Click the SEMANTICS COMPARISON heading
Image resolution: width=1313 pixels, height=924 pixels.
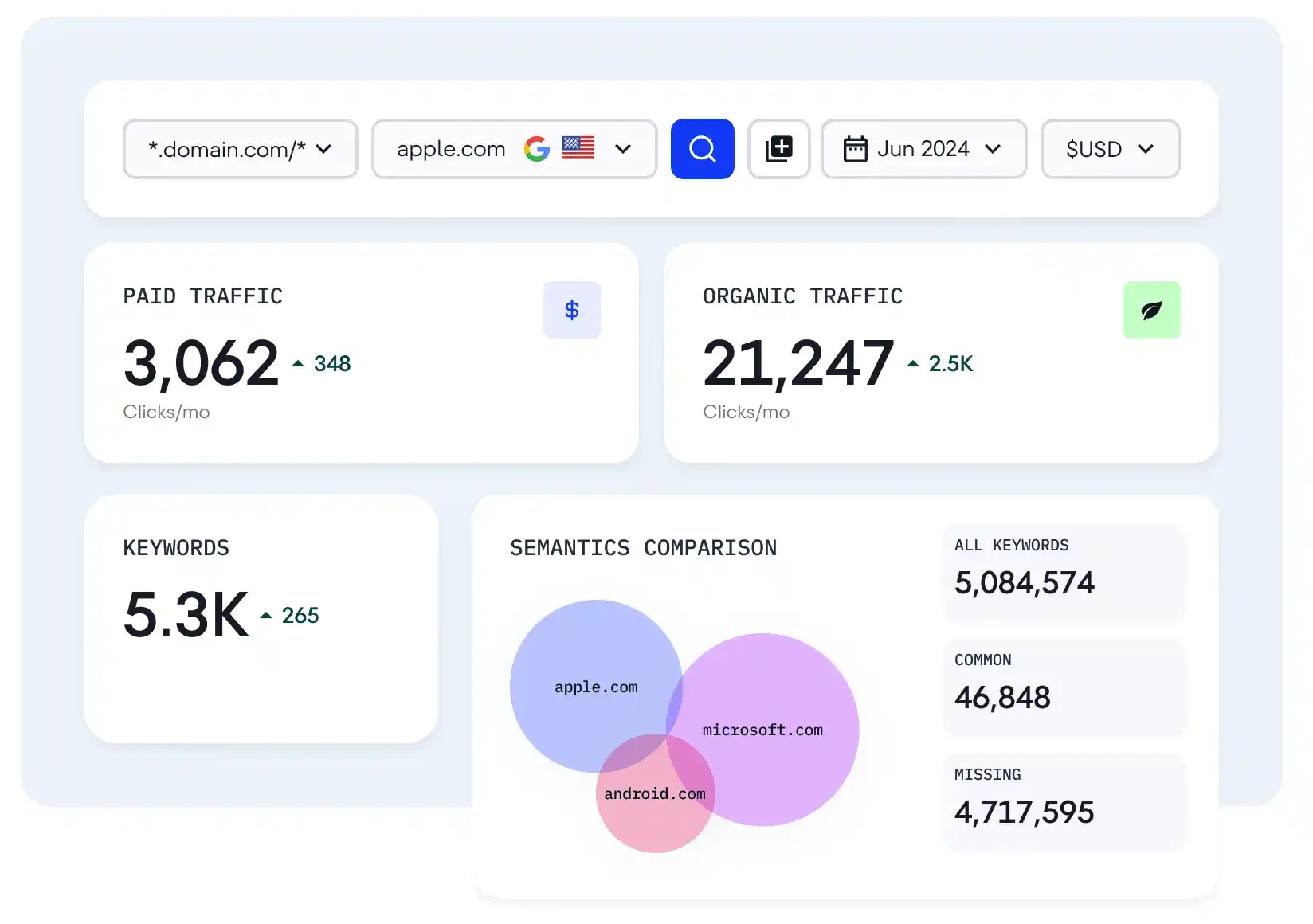[643, 548]
